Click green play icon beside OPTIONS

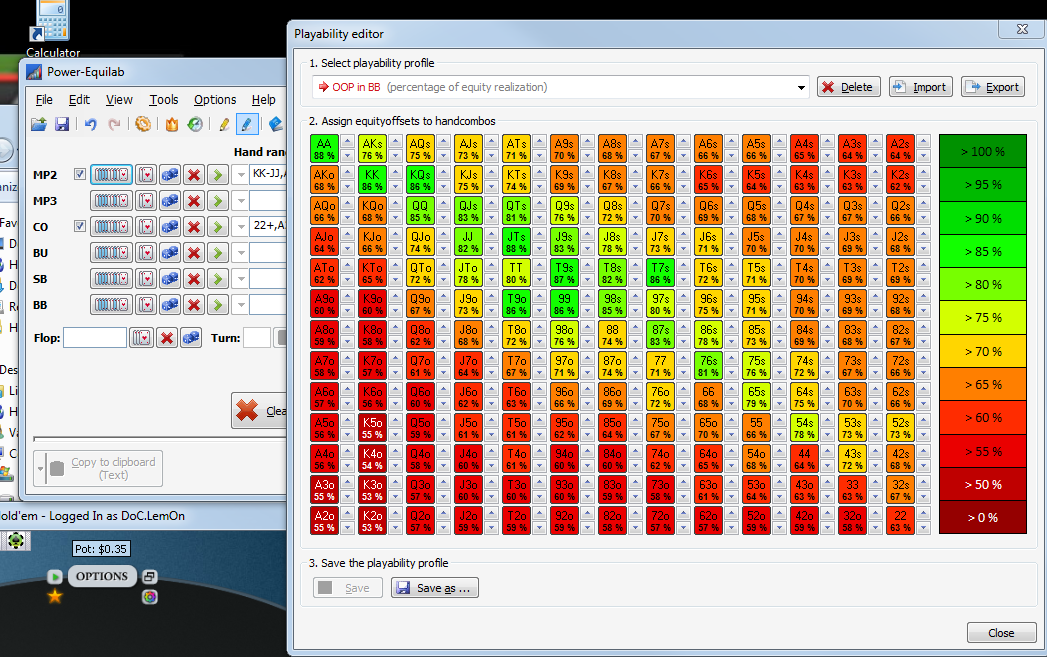coord(55,576)
